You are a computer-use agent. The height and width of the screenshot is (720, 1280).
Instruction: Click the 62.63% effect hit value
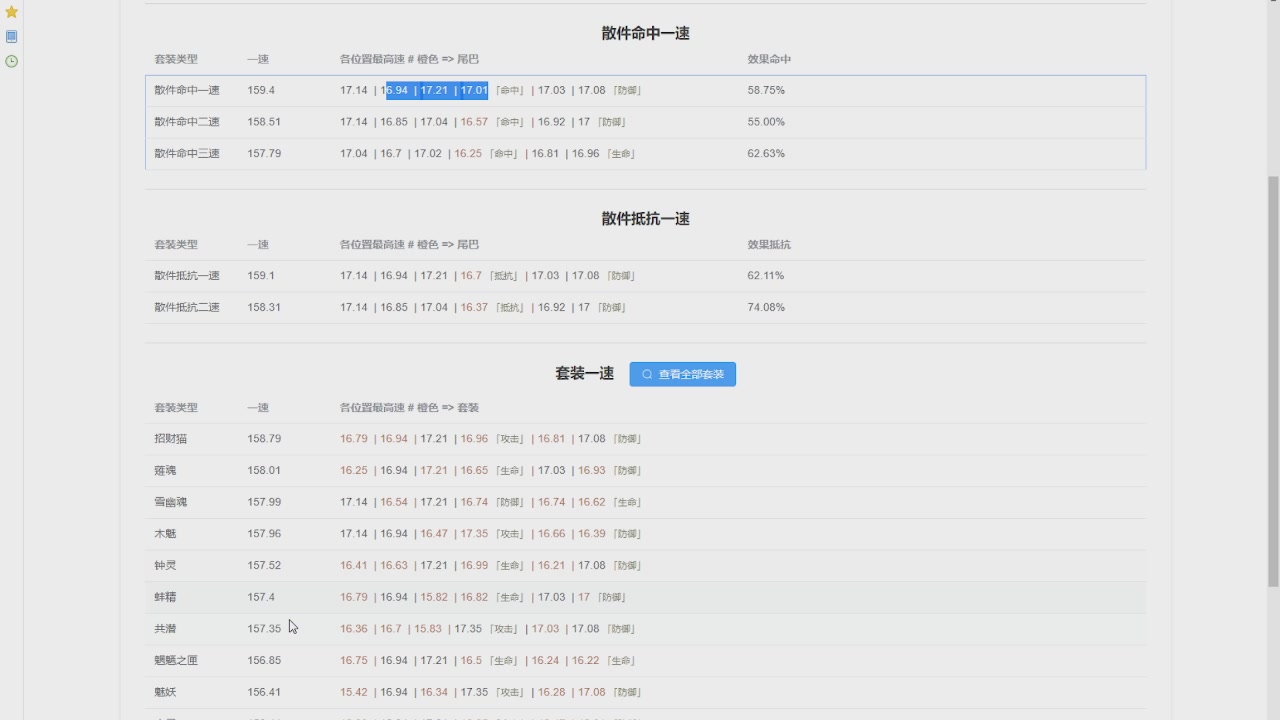click(x=766, y=154)
